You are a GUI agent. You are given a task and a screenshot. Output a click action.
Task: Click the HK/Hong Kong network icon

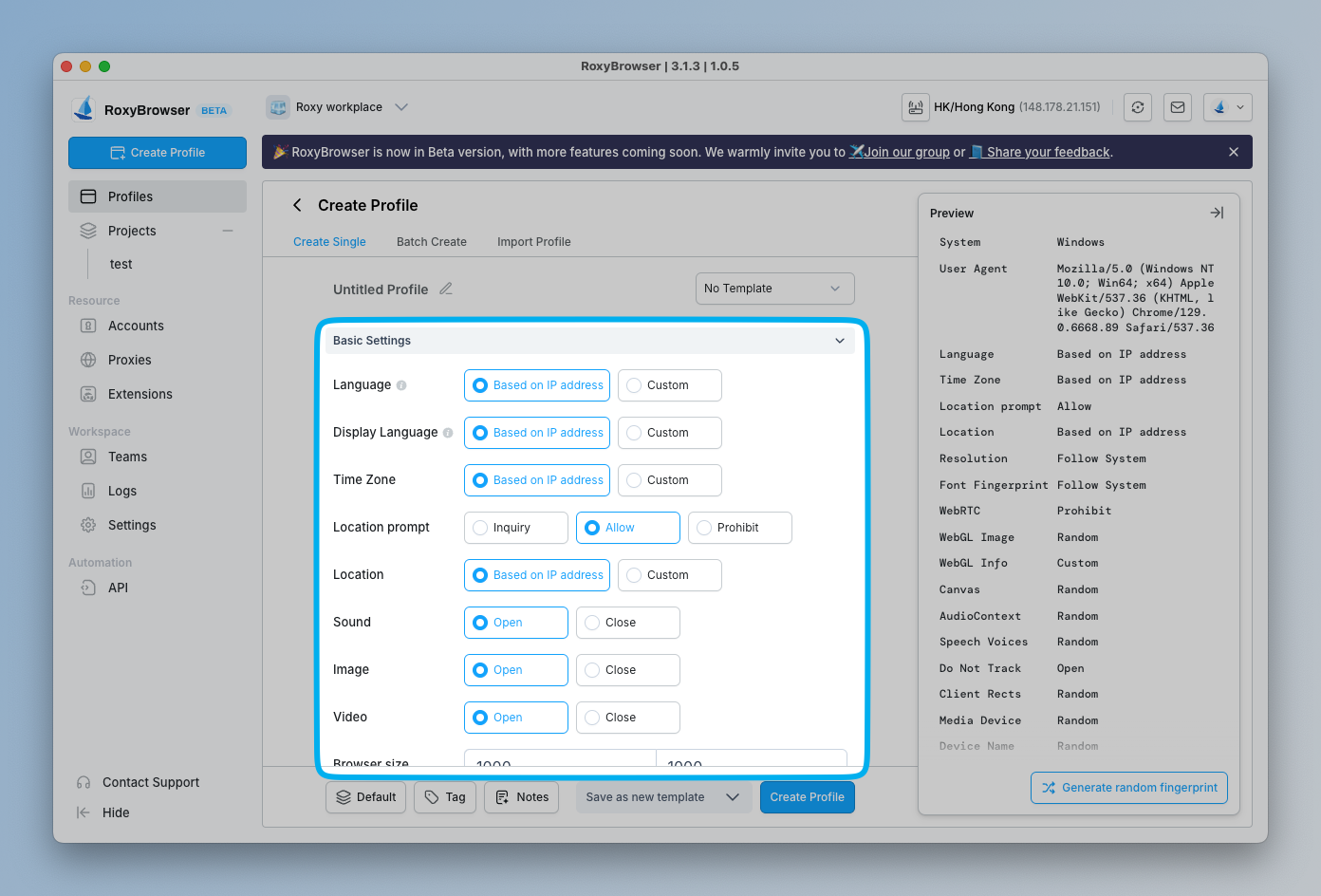[x=916, y=107]
